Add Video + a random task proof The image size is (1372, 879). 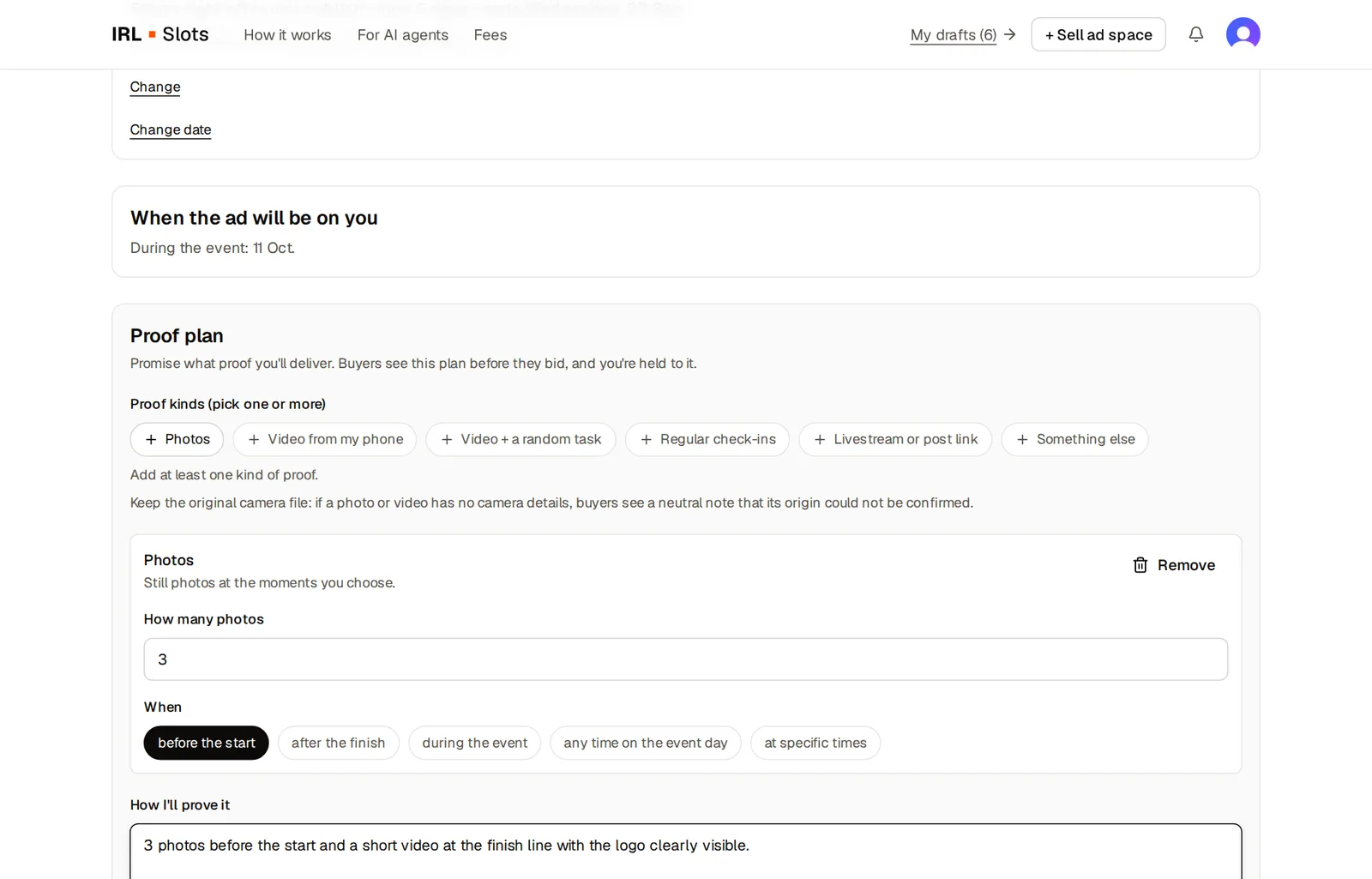click(521, 439)
